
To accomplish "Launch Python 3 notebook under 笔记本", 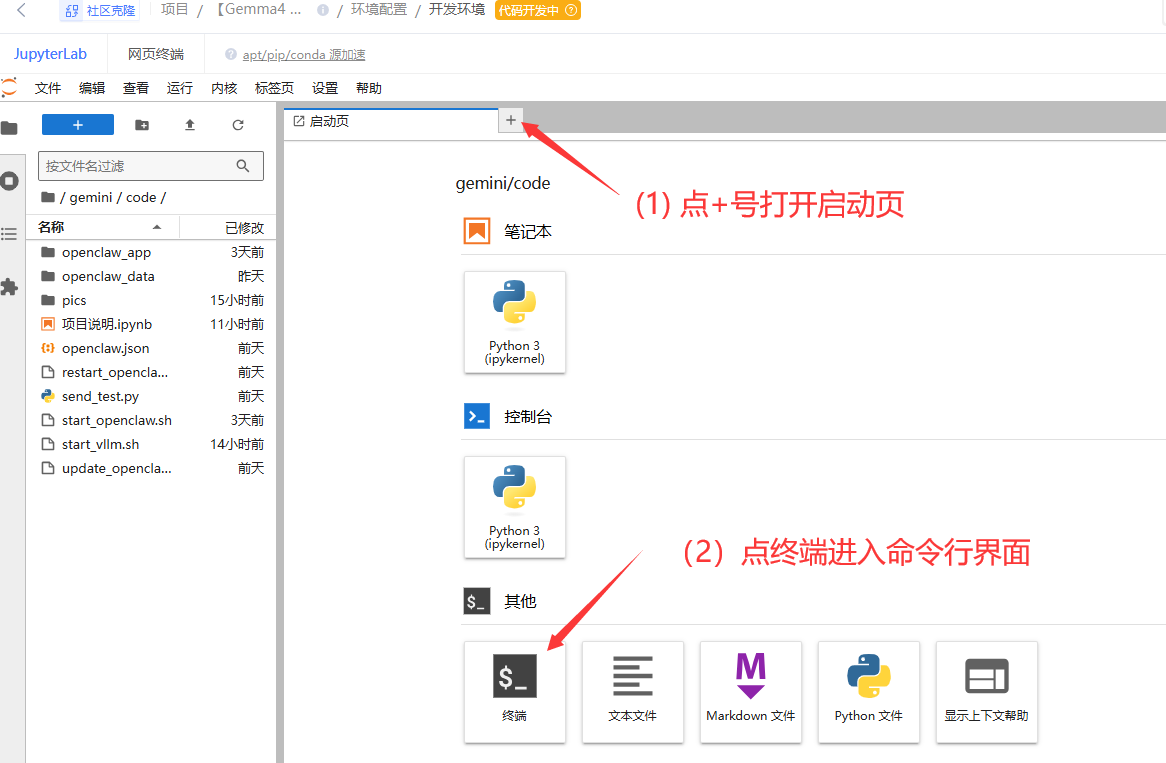I will click(515, 322).
